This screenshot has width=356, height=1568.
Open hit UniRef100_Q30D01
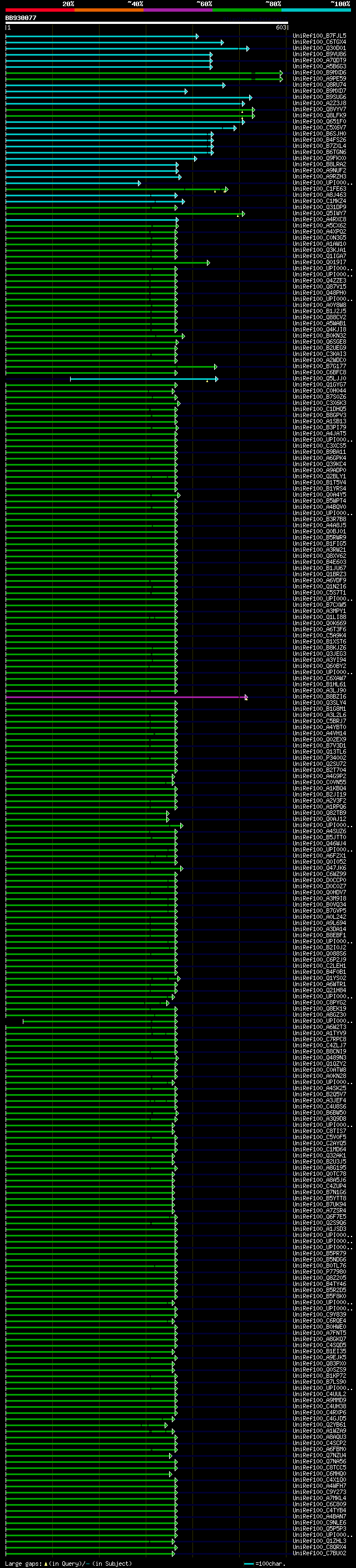(x=319, y=48)
